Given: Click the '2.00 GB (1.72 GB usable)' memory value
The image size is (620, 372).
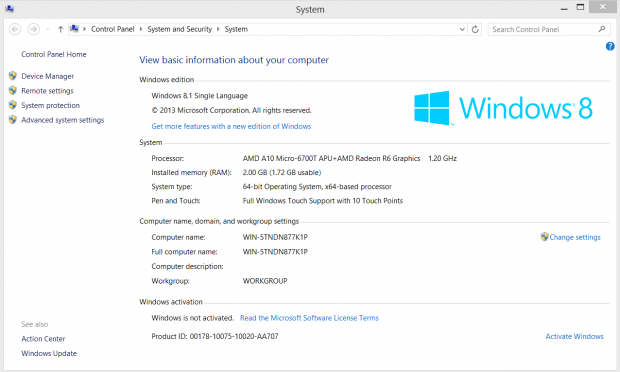Looking at the screenshot, I should pos(282,173).
